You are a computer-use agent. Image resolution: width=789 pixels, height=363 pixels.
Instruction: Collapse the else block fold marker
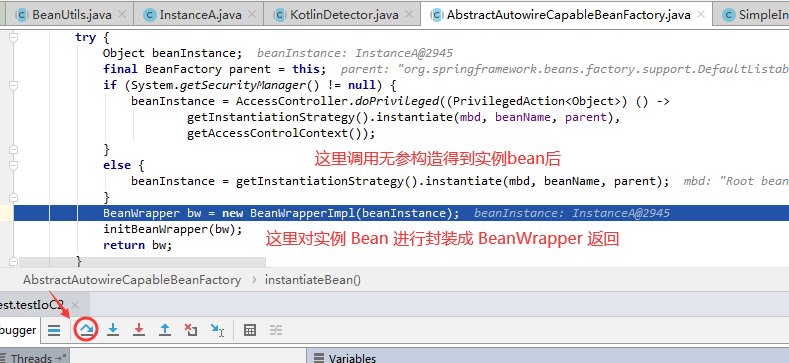(14, 166)
